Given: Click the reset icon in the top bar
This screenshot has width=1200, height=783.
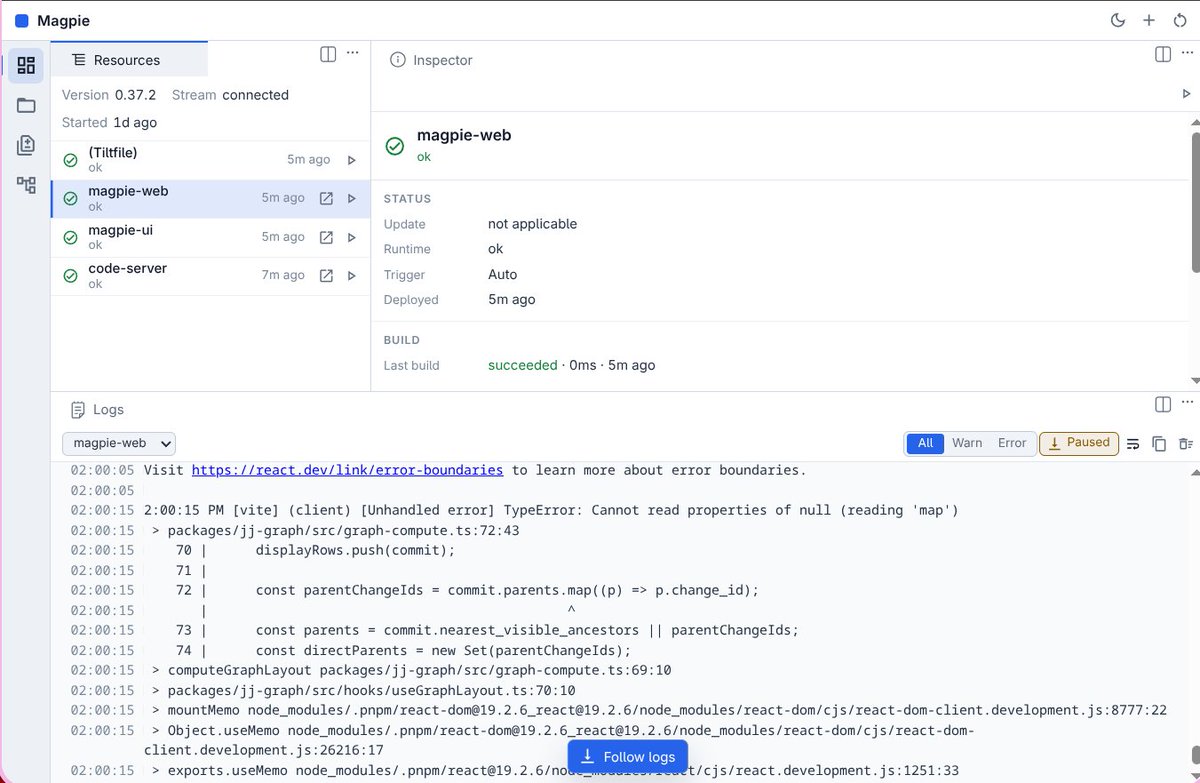Looking at the screenshot, I should [x=1180, y=20].
